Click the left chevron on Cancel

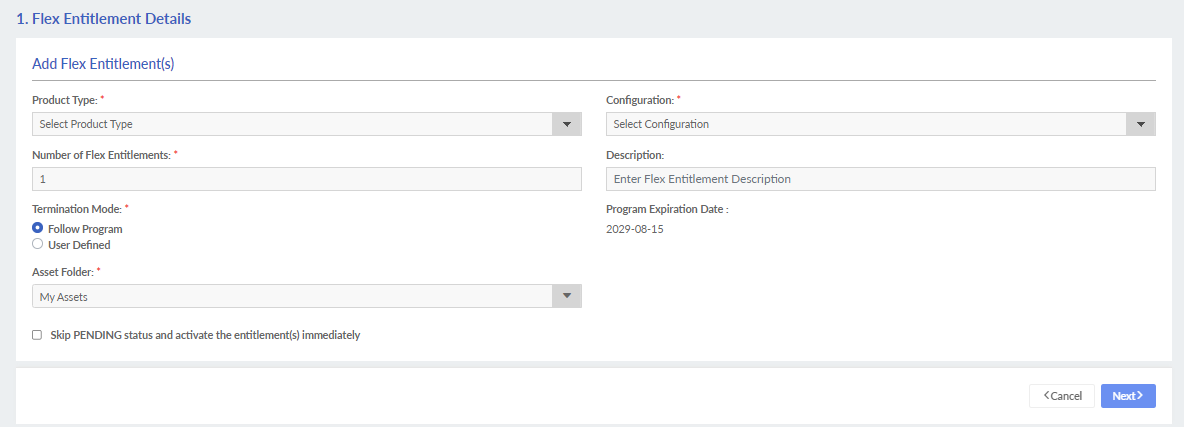[x=1046, y=396]
